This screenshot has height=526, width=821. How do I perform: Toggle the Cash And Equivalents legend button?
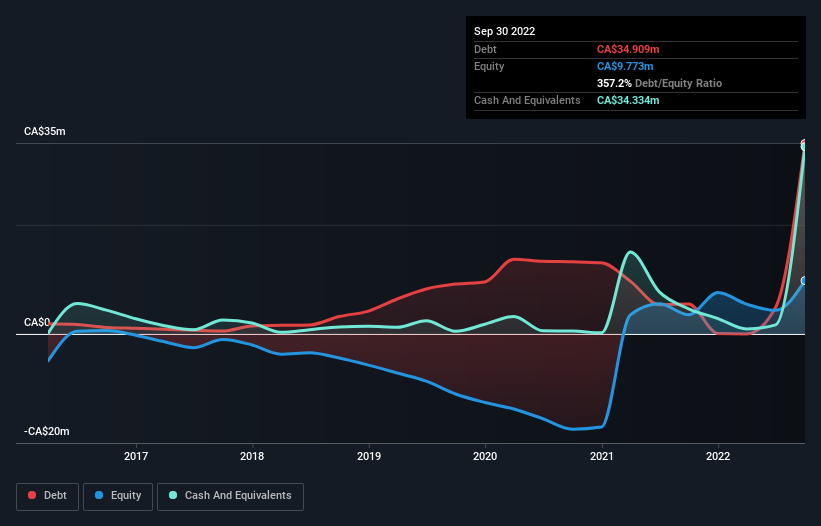tap(230, 496)
